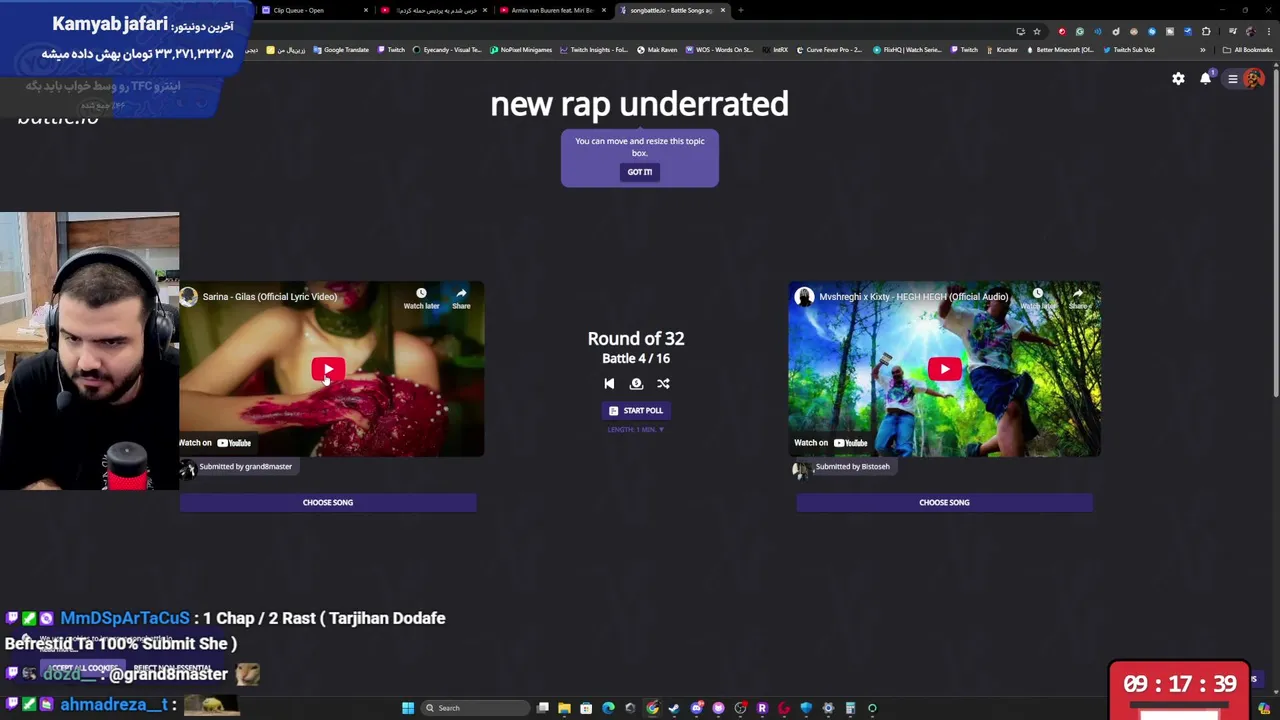Open Calculator on taskbar
This screenshot has height=720, width=1280.
click(x=850, y=708)
